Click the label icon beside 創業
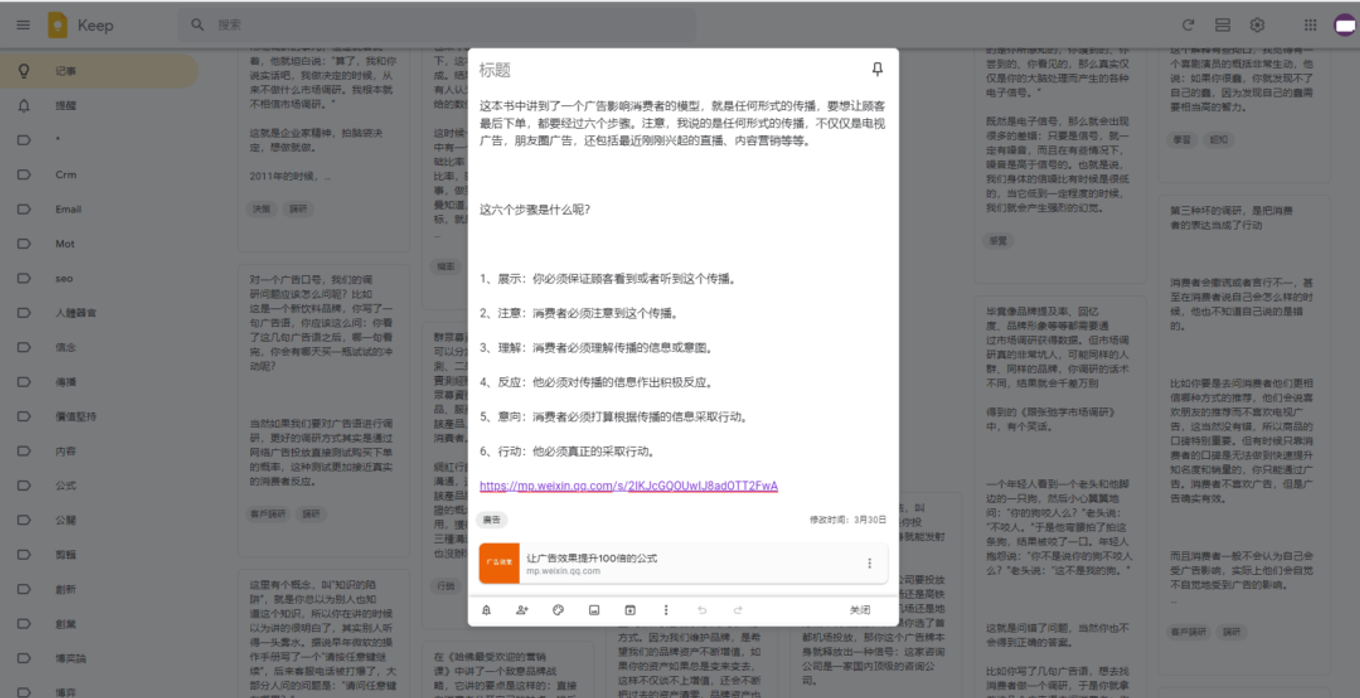The width and height of the screenshot is (1360, 698). tap(24, 624)
